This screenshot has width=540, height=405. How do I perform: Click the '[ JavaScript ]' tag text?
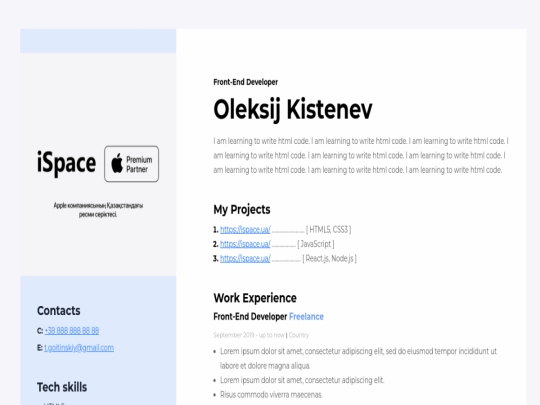(316, 244)
